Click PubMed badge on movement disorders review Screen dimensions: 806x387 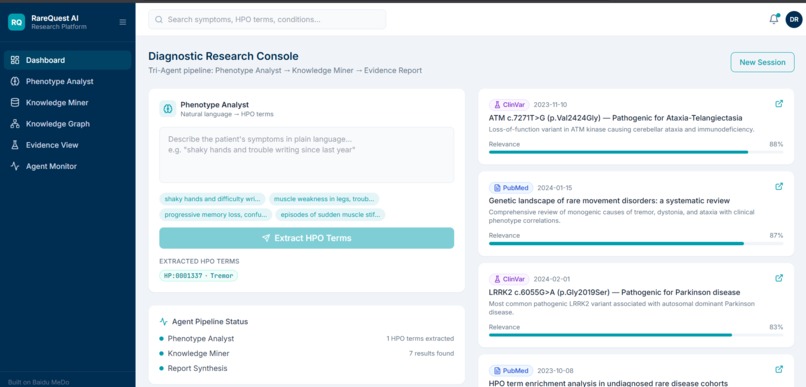pos(511,188)
